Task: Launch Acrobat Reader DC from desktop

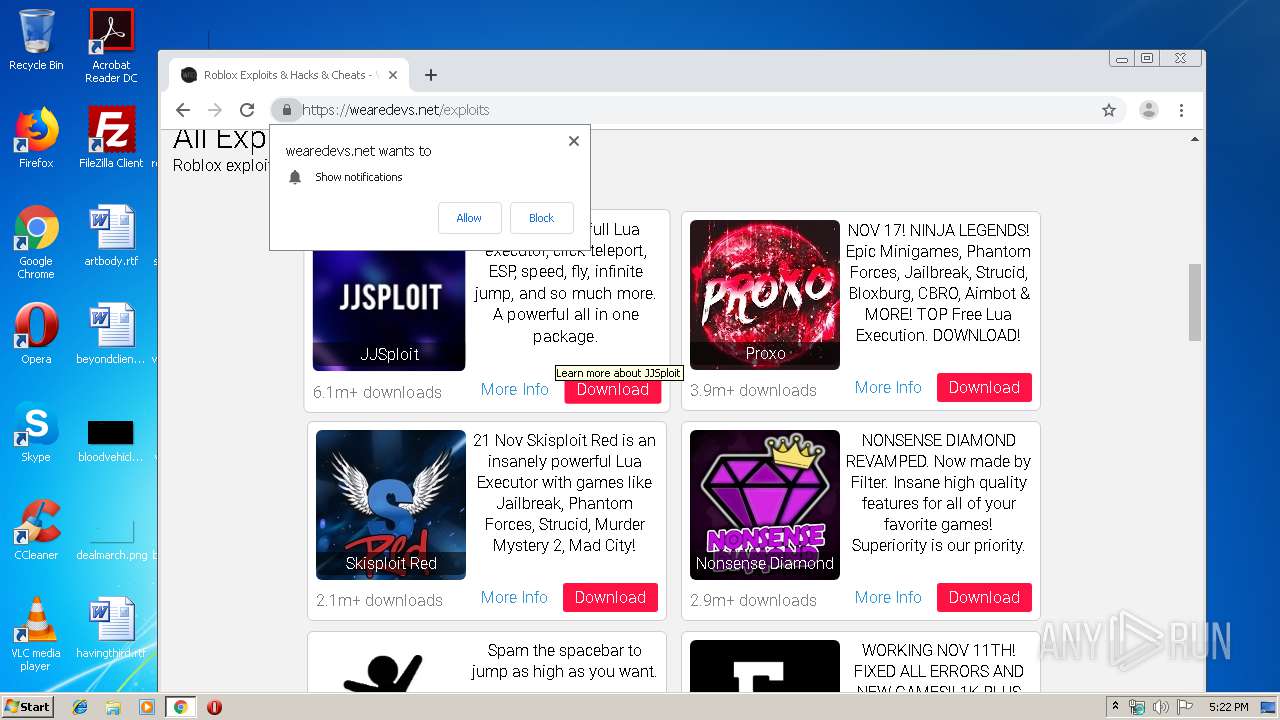Action: coord(111,45)
